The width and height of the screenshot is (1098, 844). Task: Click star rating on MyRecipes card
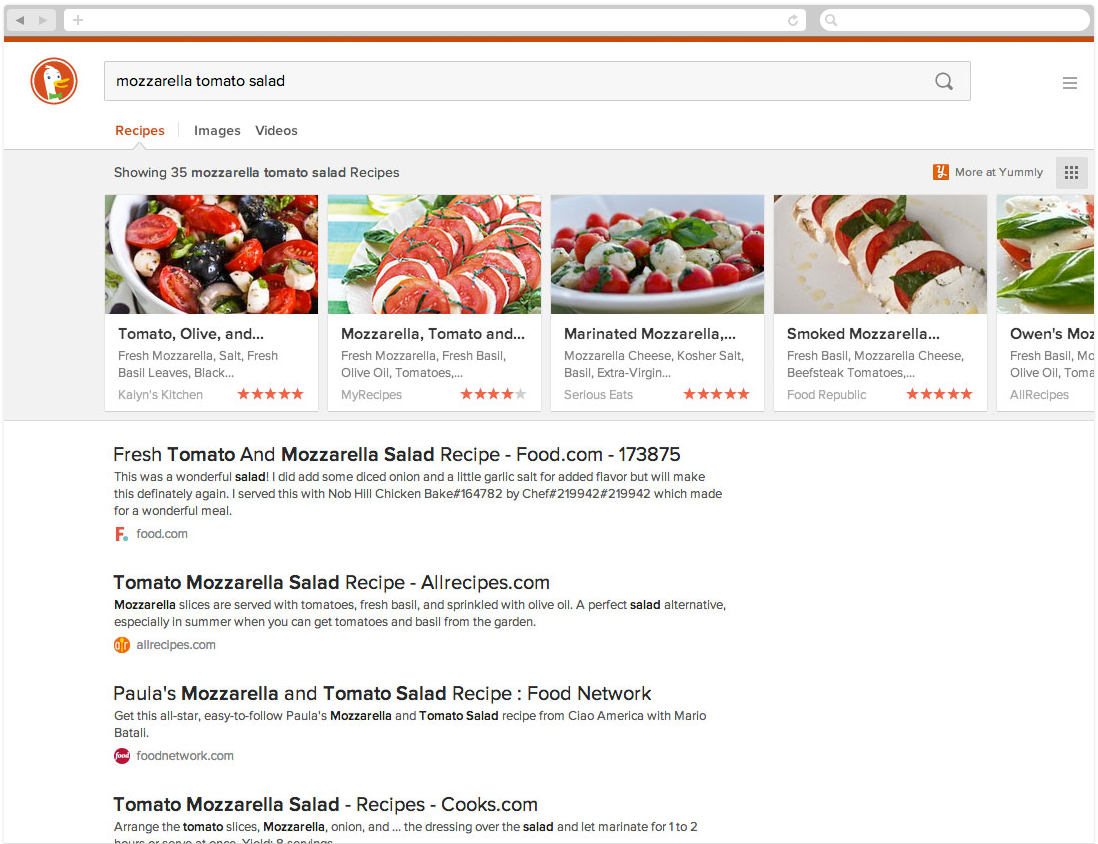pos(493,394)
